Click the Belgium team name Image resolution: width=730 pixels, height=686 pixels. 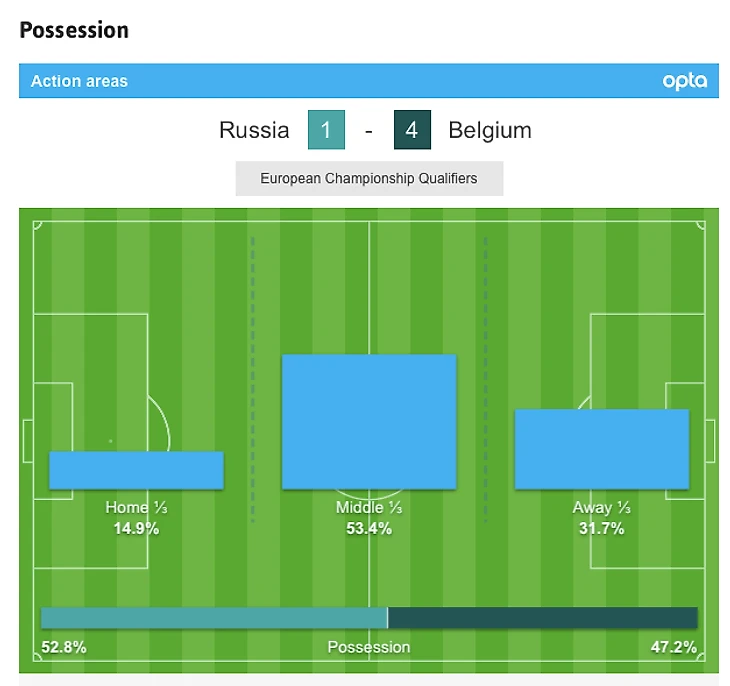click(490, 131)
